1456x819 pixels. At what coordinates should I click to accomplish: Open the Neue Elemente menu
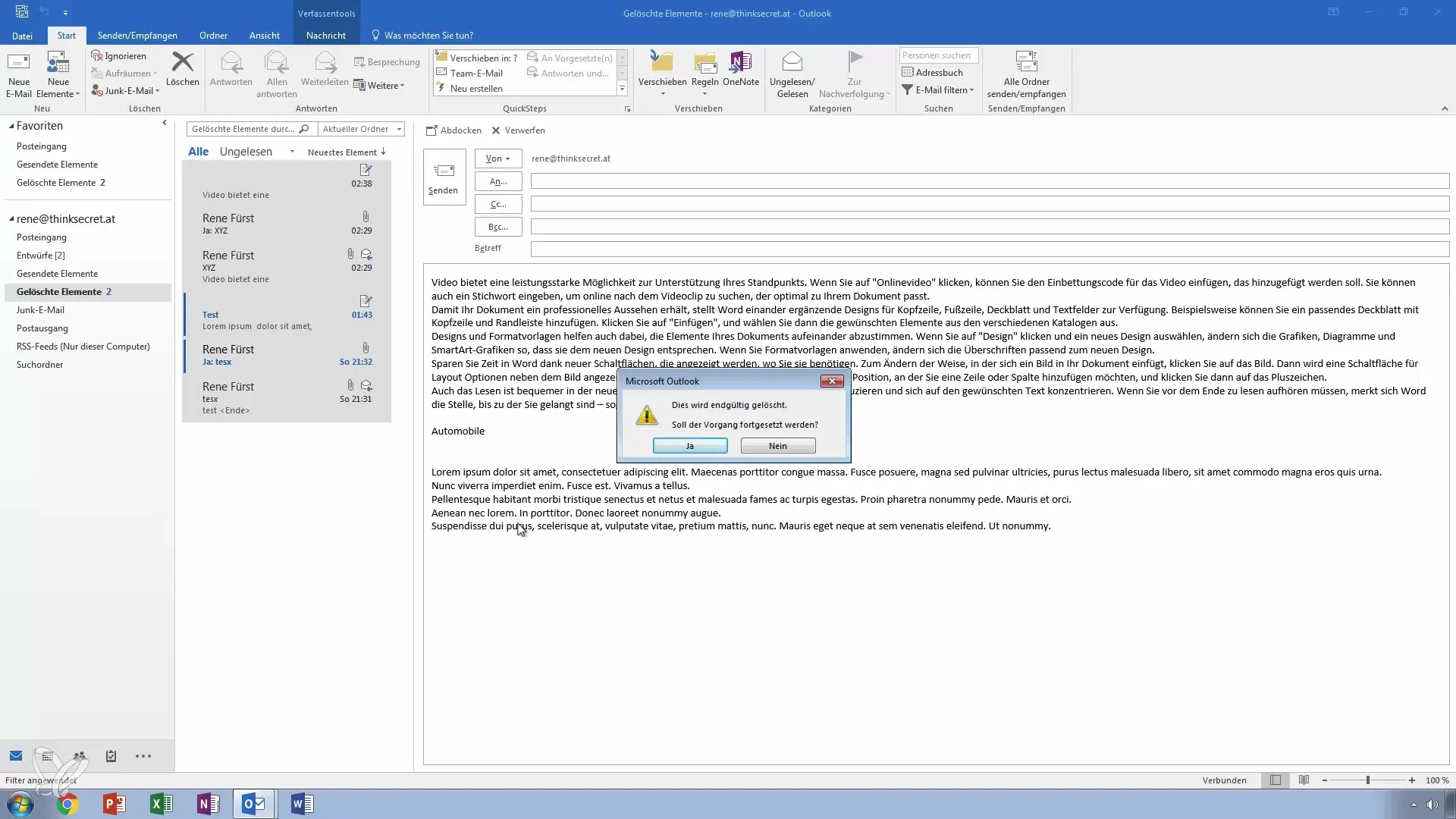58,75
